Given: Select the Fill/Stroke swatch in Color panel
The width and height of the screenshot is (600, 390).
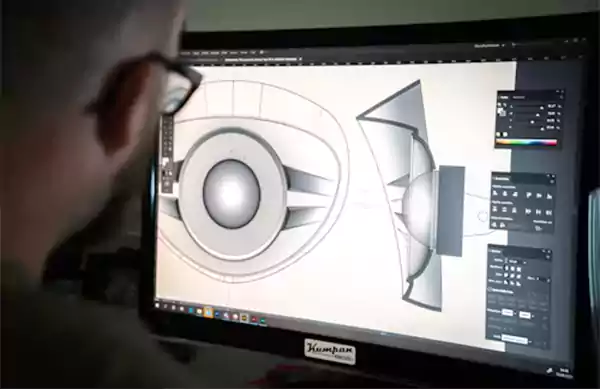Looking at the screenshot, I should tap(502, 112).
